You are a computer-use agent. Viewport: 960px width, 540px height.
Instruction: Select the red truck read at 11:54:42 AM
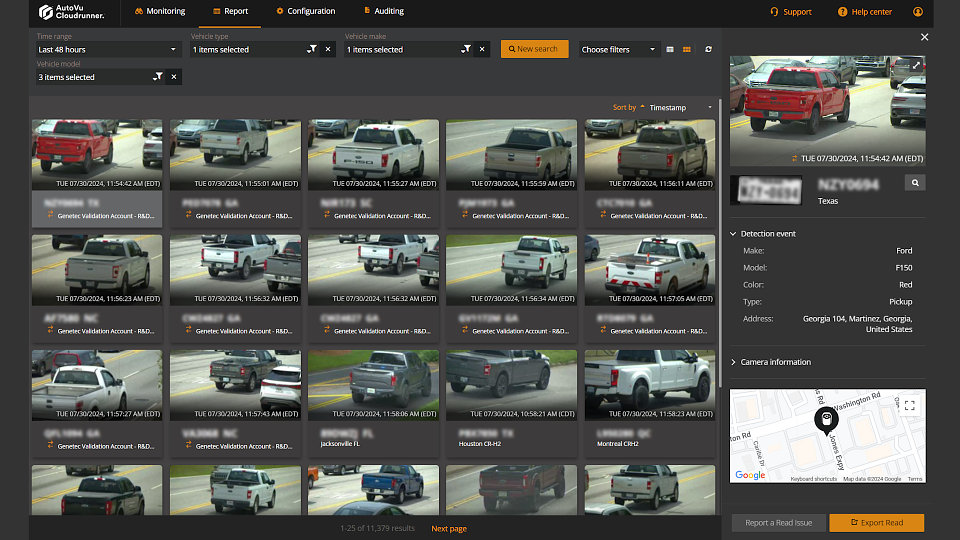pyautogui.click(x=97, y=154)
